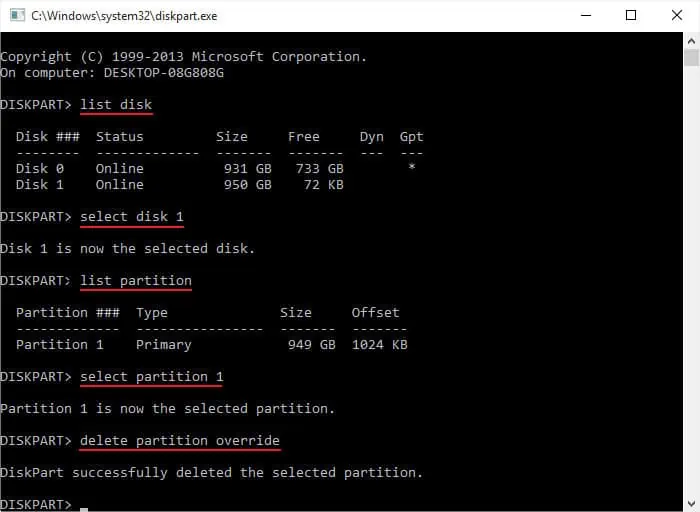Screen dimensions: 700x512
Task: Click the "Free" column header in disk list
Action: (x=304, y=136)
